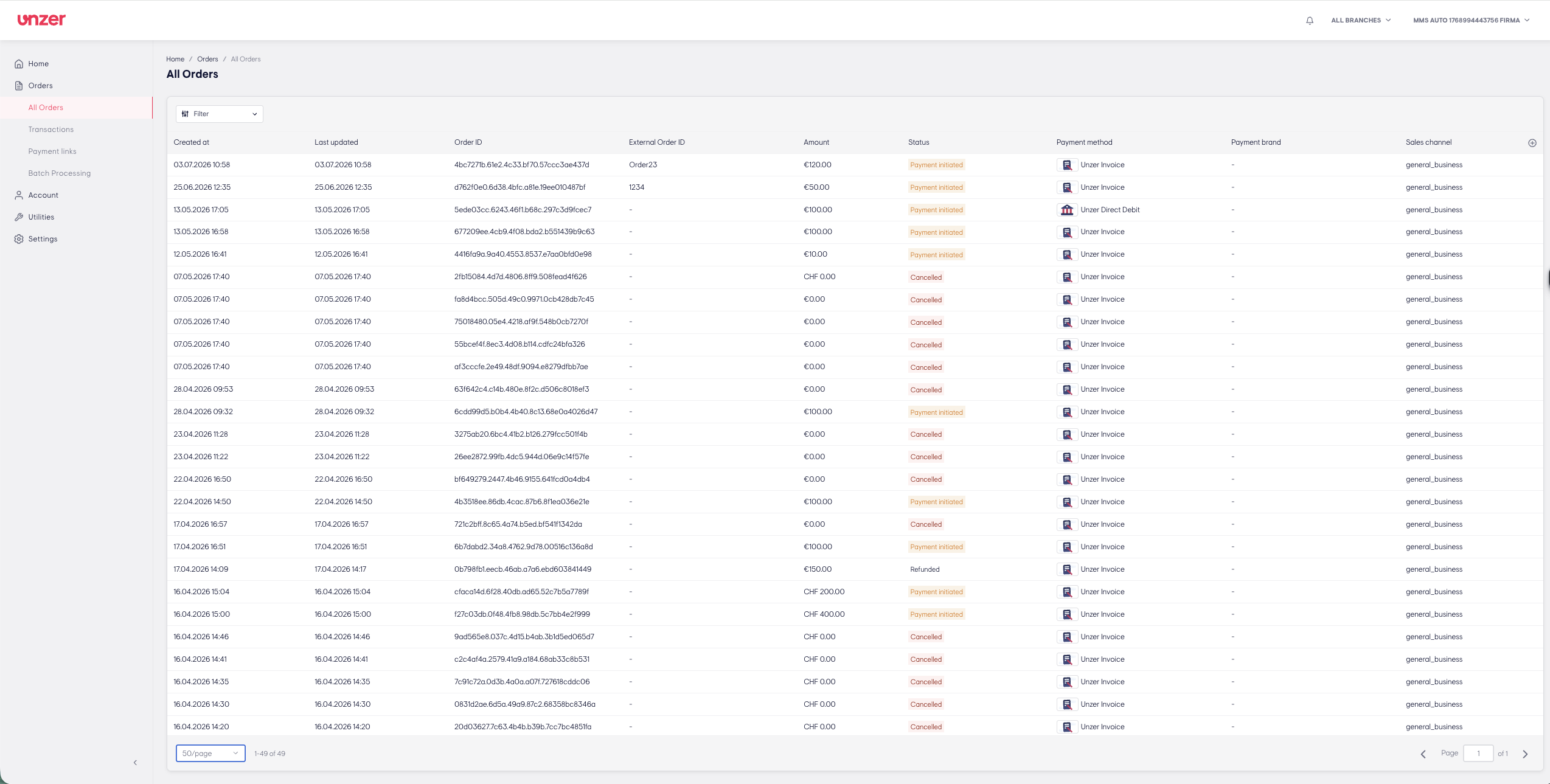Select Payment links in sidebar
The height and width of the screenshot is (784, 1550).
[52, 151]
